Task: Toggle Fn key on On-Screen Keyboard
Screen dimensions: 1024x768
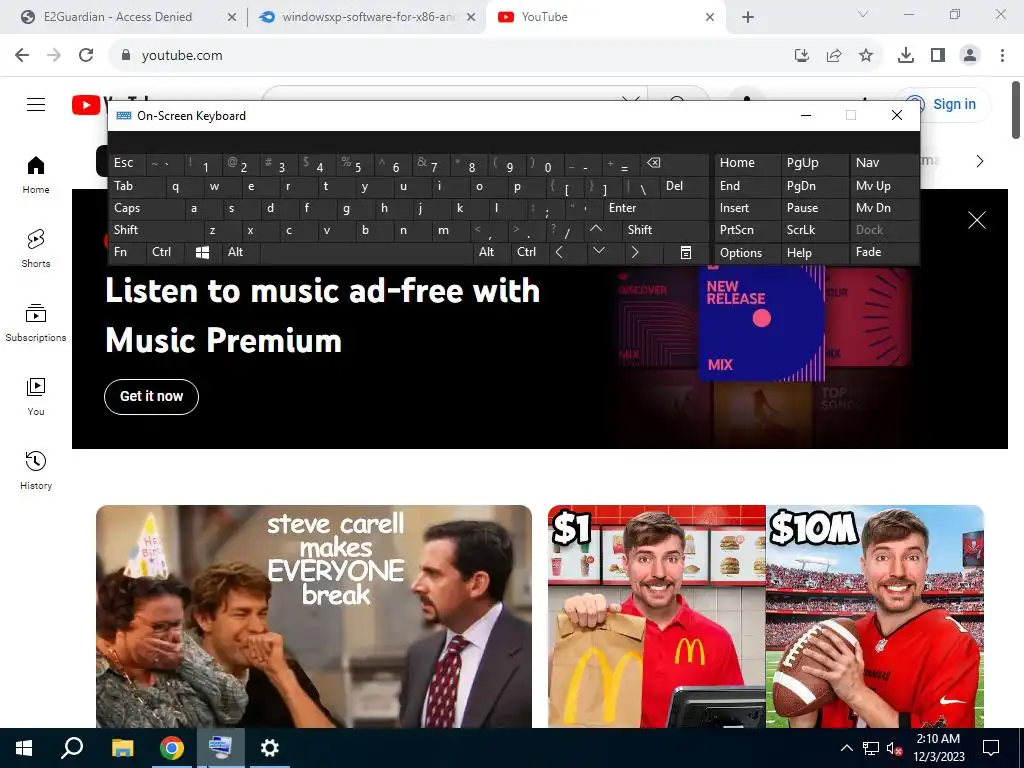Action: (127, 252)
